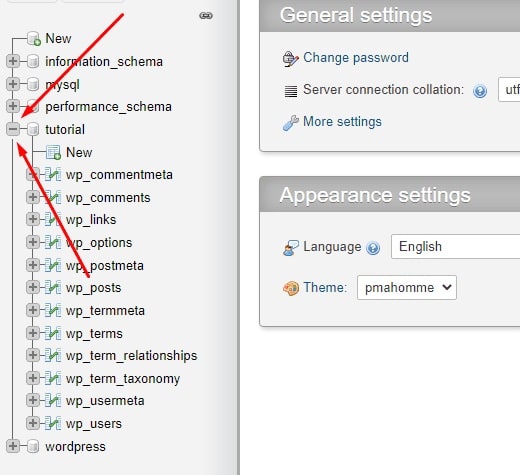Open the help icon beside Server connection collation

[x=480, y=91]
